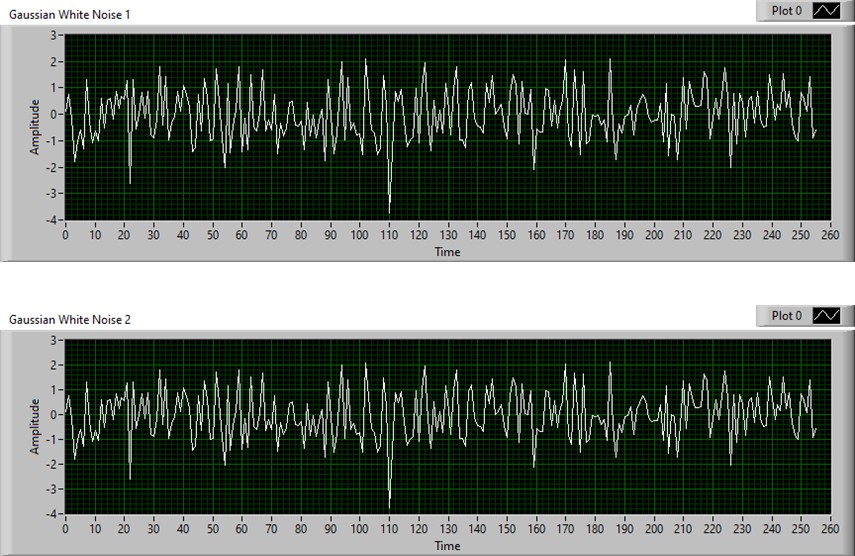Click the Gaussian White Noise 1 title
The width and height of the screenshot is (855, 556).
pyautogui.click(x=70, y=15)
